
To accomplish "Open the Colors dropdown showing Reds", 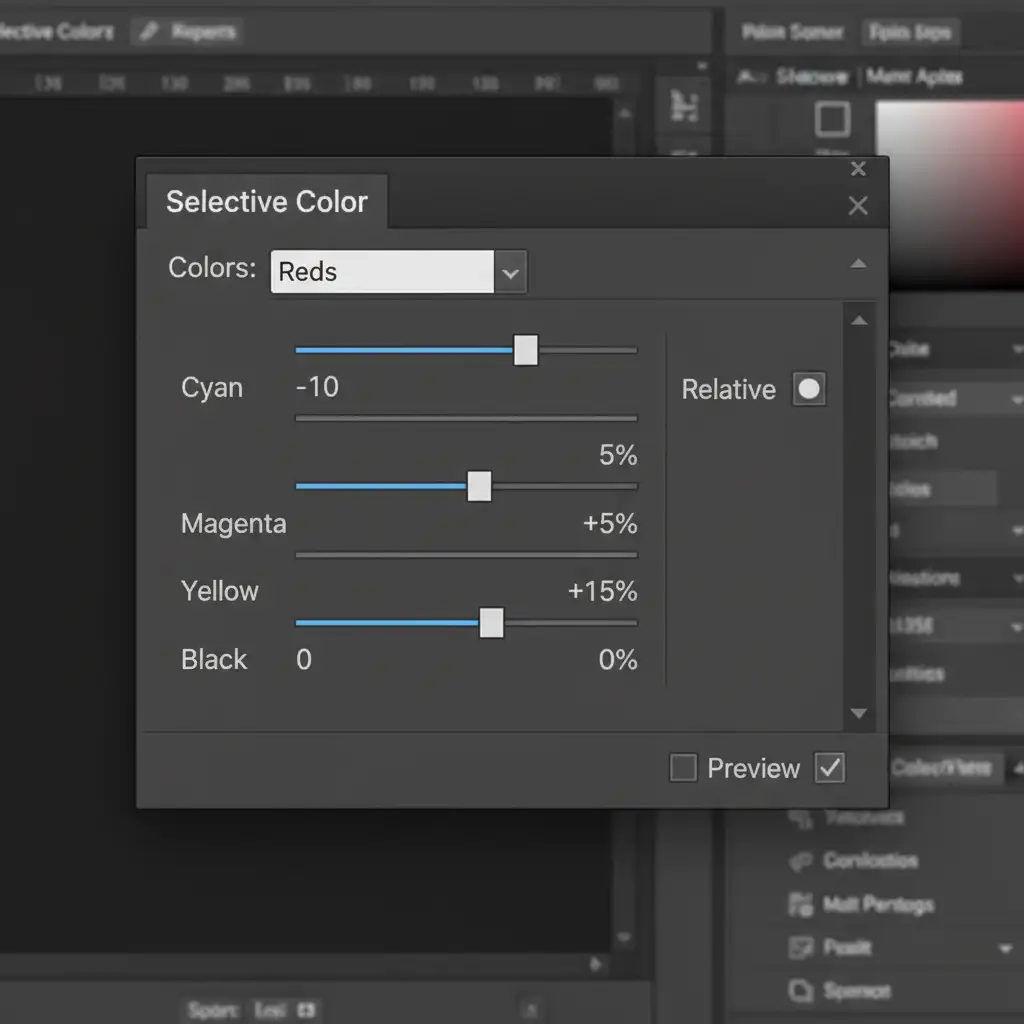I will (x=510, y=272).
